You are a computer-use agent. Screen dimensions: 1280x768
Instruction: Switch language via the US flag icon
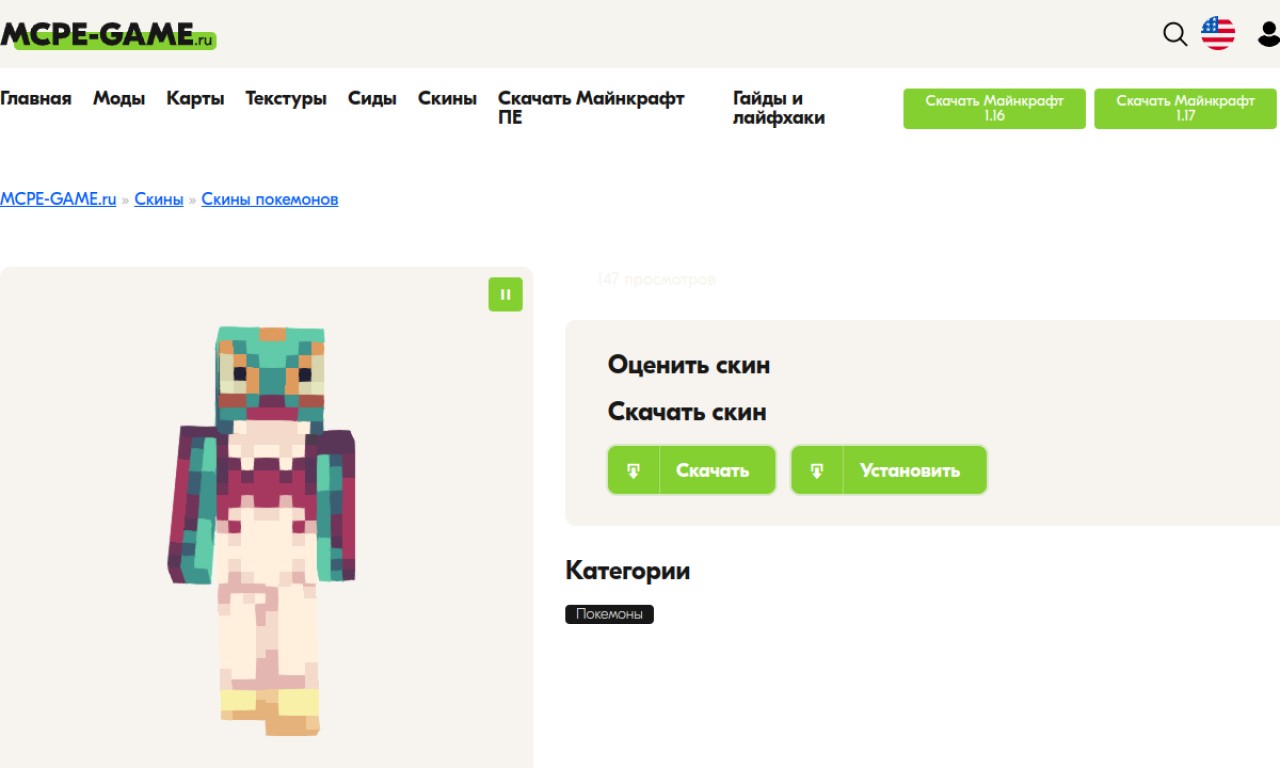tap(1218, 34)
